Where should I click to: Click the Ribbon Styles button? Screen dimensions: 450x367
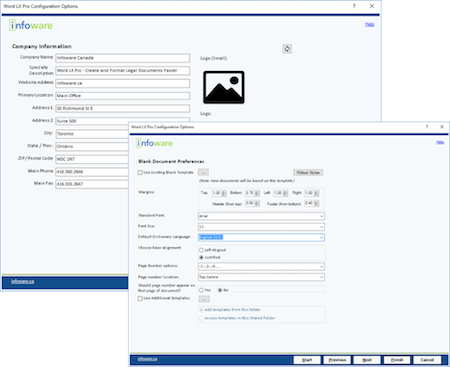[x=308, y=173]
